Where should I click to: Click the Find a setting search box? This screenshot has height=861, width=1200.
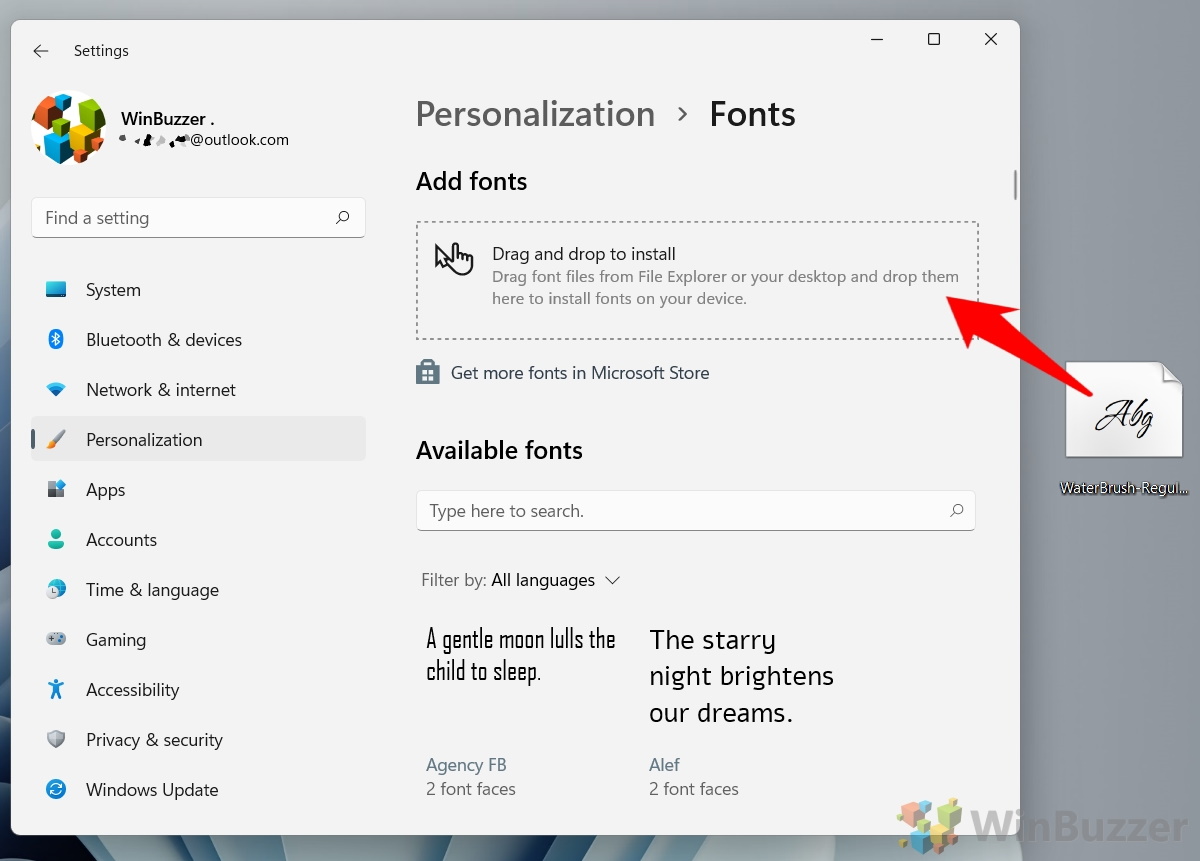click(x=198, y=217)
